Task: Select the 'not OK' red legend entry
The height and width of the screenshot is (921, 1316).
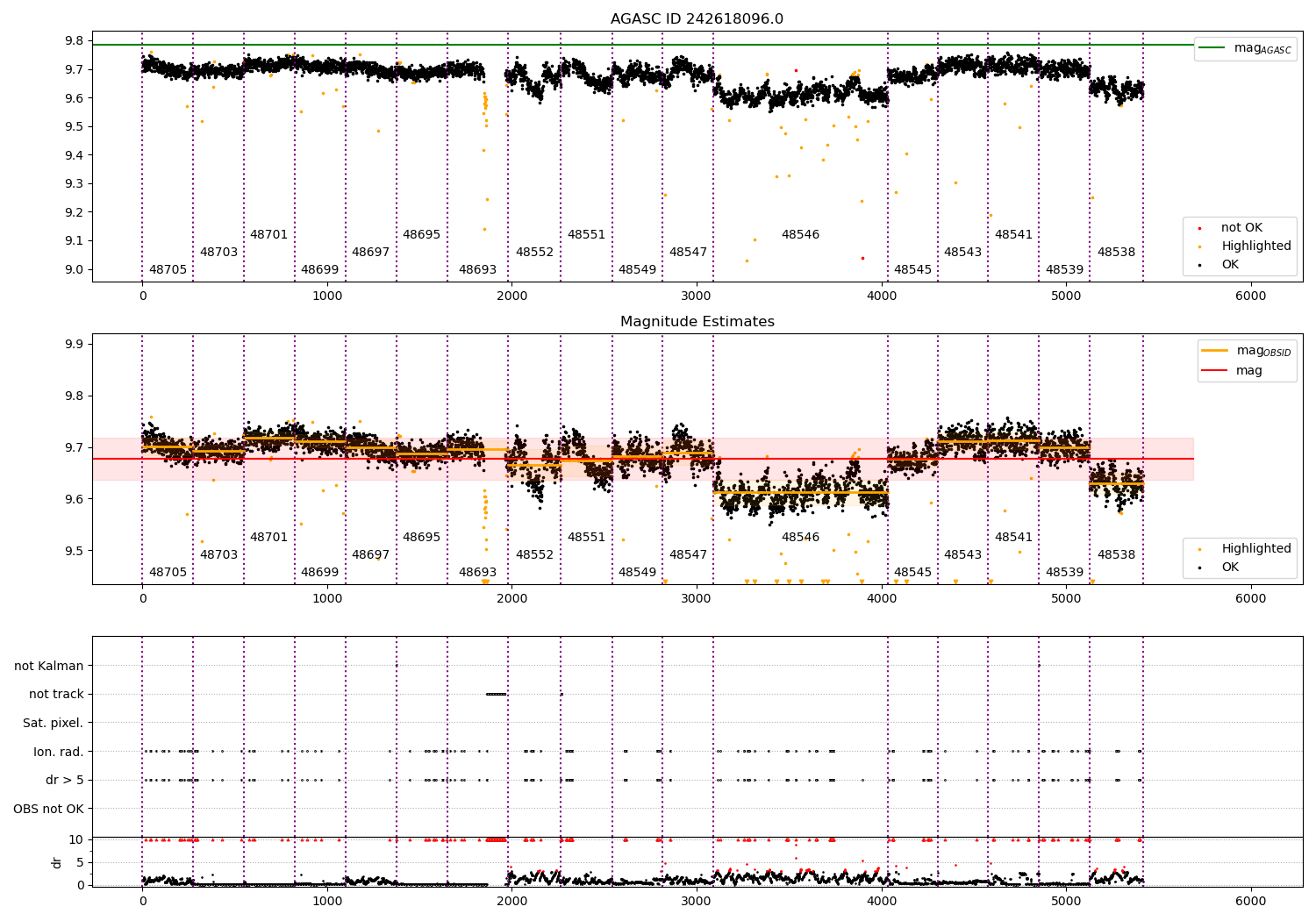Action: [x=1231, y=227]
